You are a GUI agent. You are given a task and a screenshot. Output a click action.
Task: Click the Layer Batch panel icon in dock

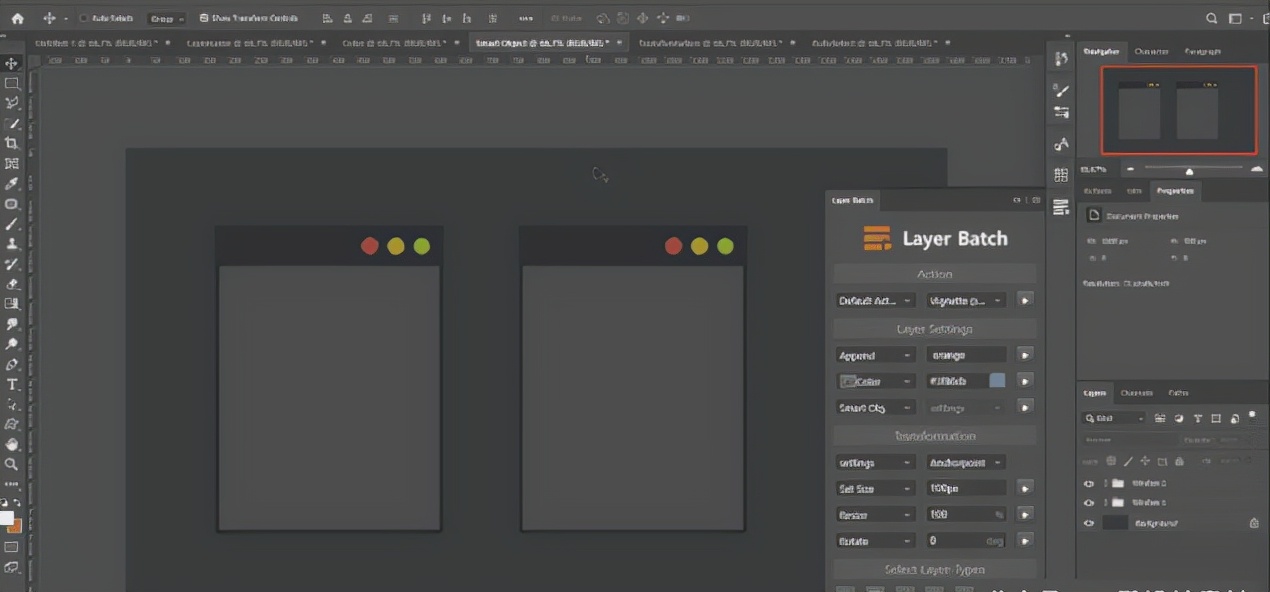(x=1061, y=209)
